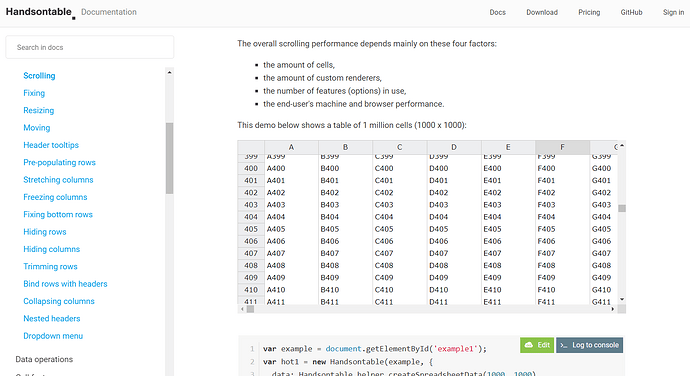Open the Nested headers docs page
690x376 pixels.
(51, 319)
